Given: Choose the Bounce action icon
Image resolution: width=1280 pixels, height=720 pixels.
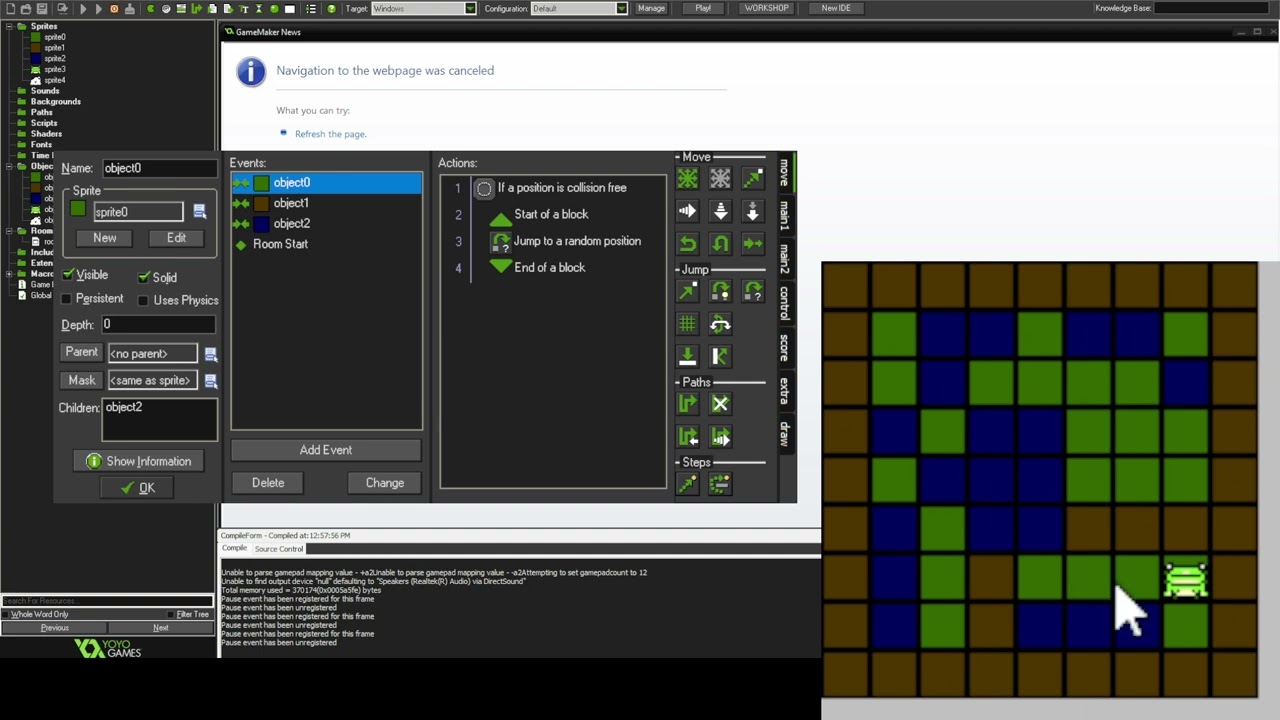Looking at the screenshot, I should coord(720,356).
